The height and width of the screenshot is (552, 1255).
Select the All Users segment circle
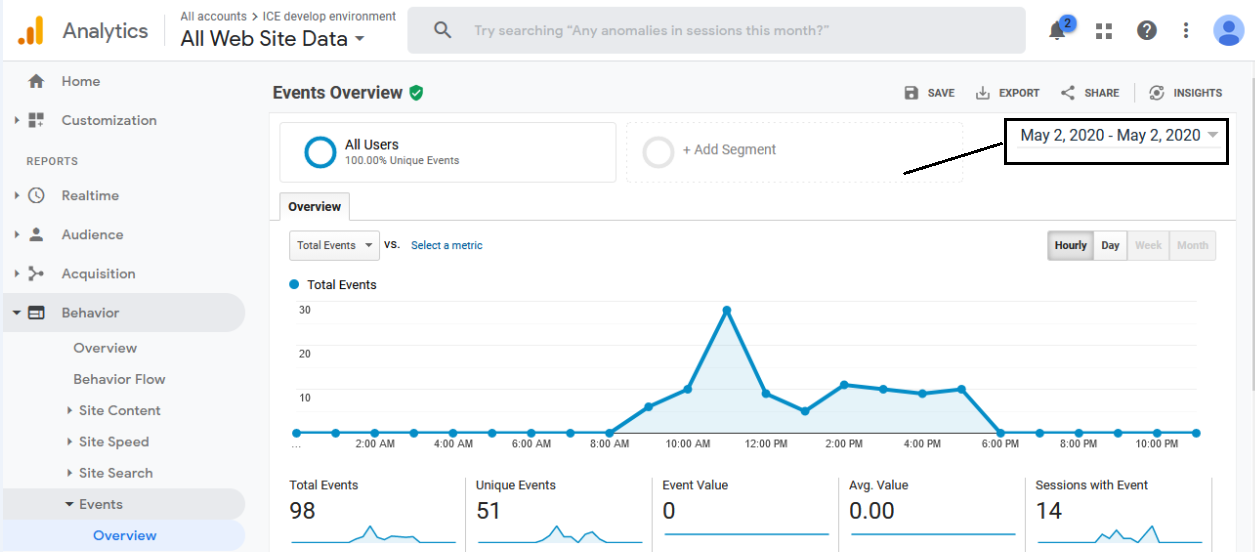point(320,152)
